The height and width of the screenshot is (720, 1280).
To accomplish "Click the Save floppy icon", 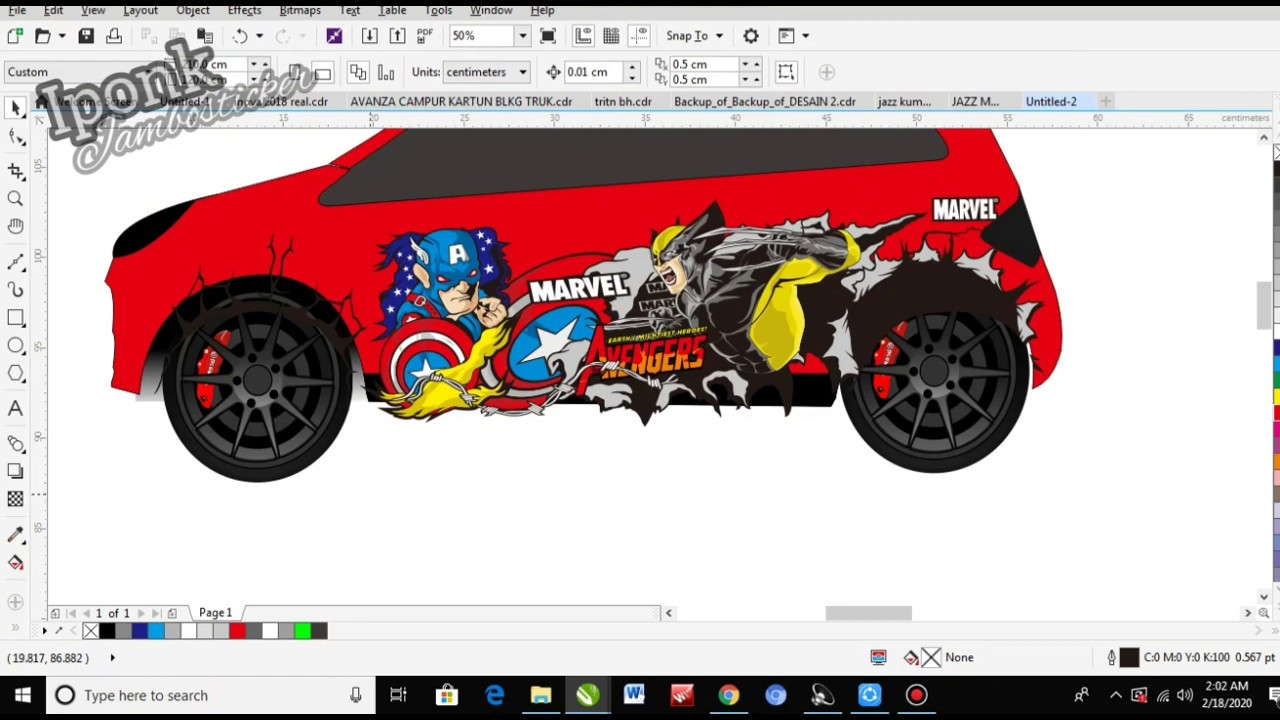I will click(86, 36).
